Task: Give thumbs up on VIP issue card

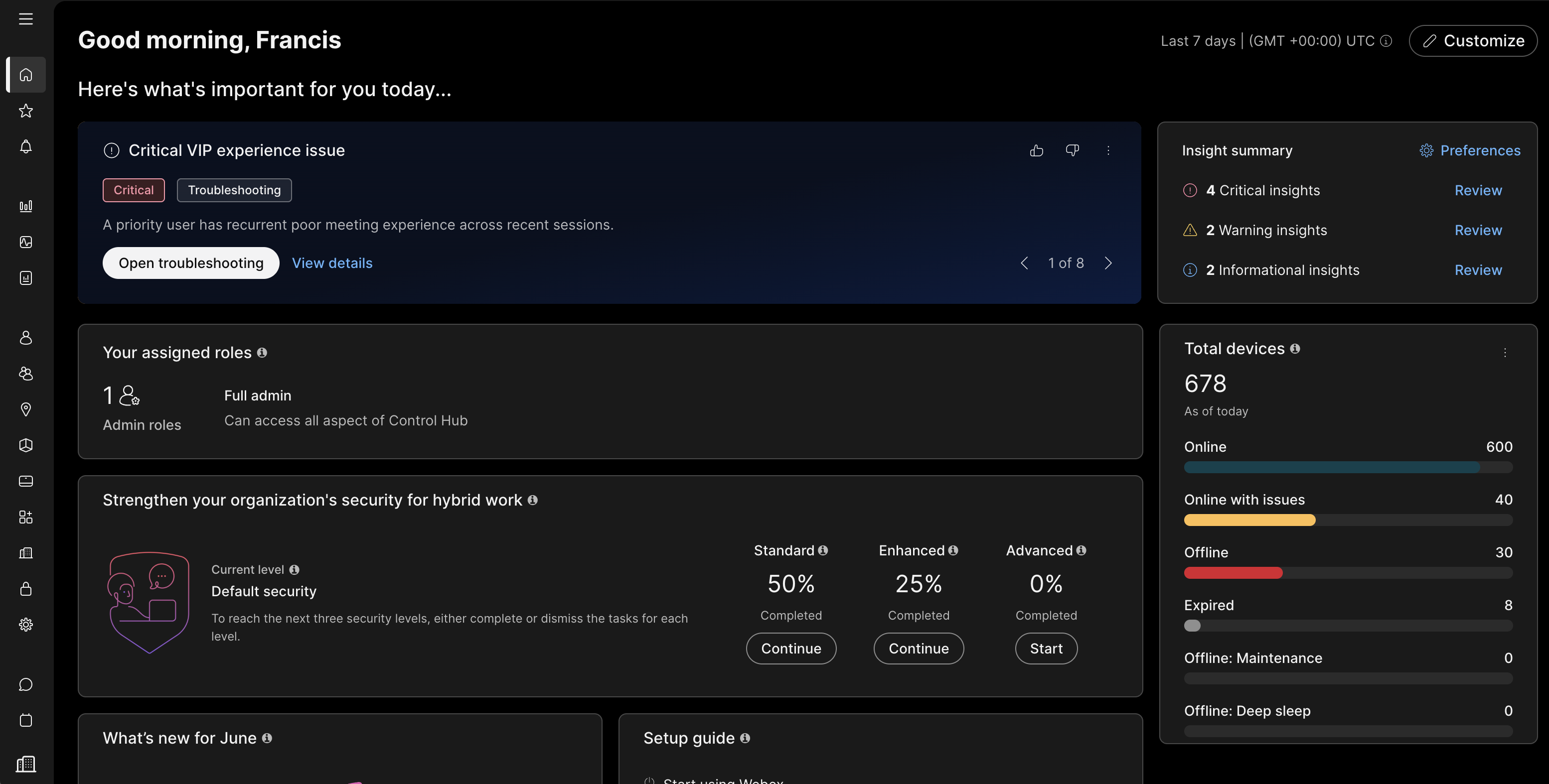Action: click(1037, 150)
